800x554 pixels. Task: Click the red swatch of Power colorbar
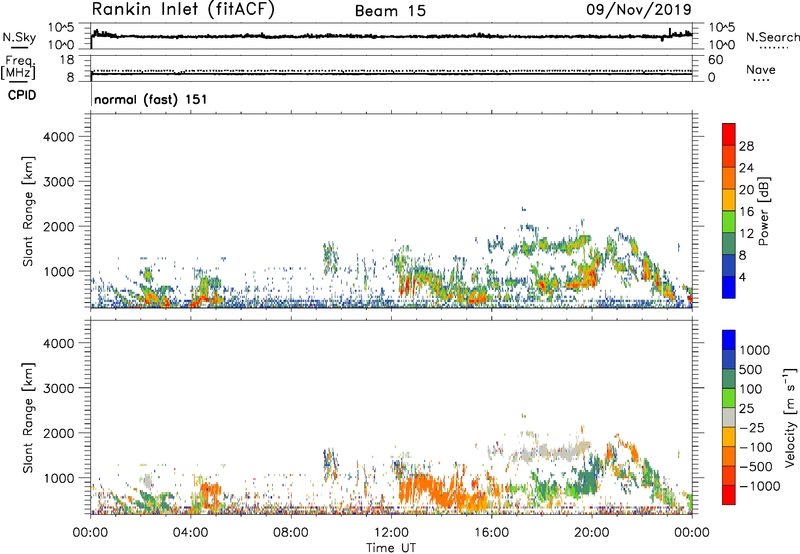click(729, 134)
